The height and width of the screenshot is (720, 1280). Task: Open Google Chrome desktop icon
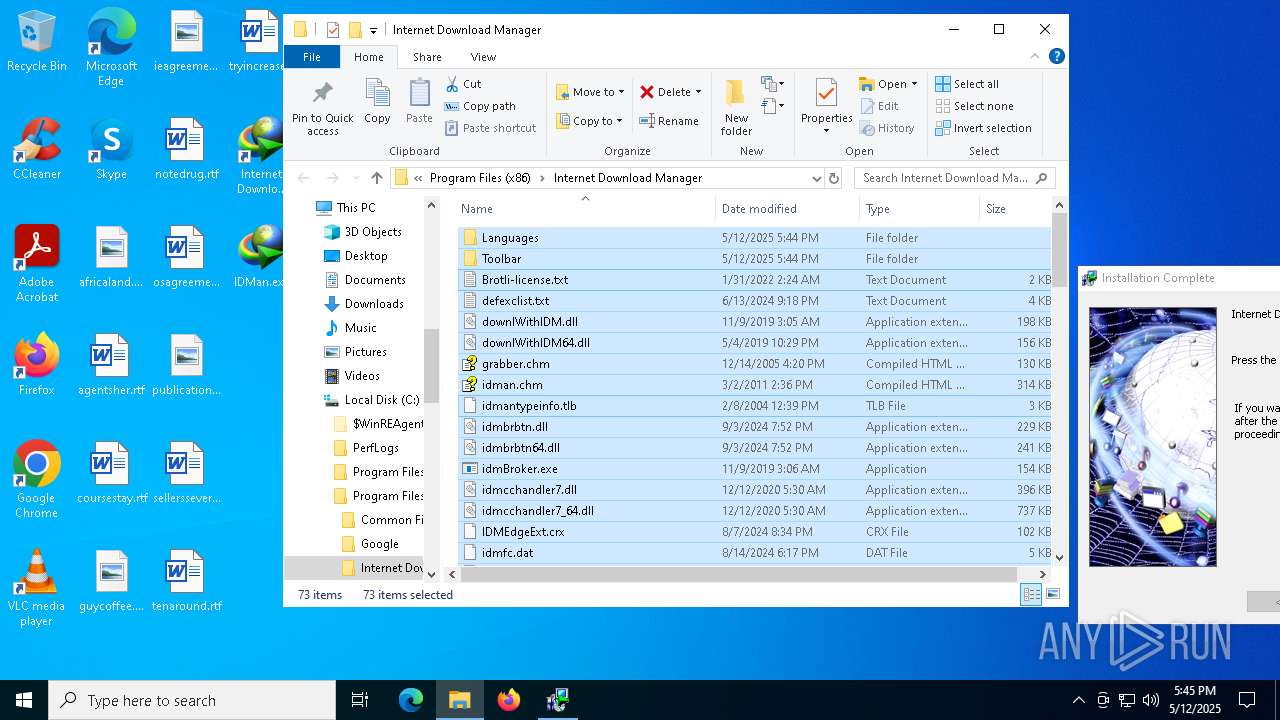pyautogui.click(x=37, y=480)
